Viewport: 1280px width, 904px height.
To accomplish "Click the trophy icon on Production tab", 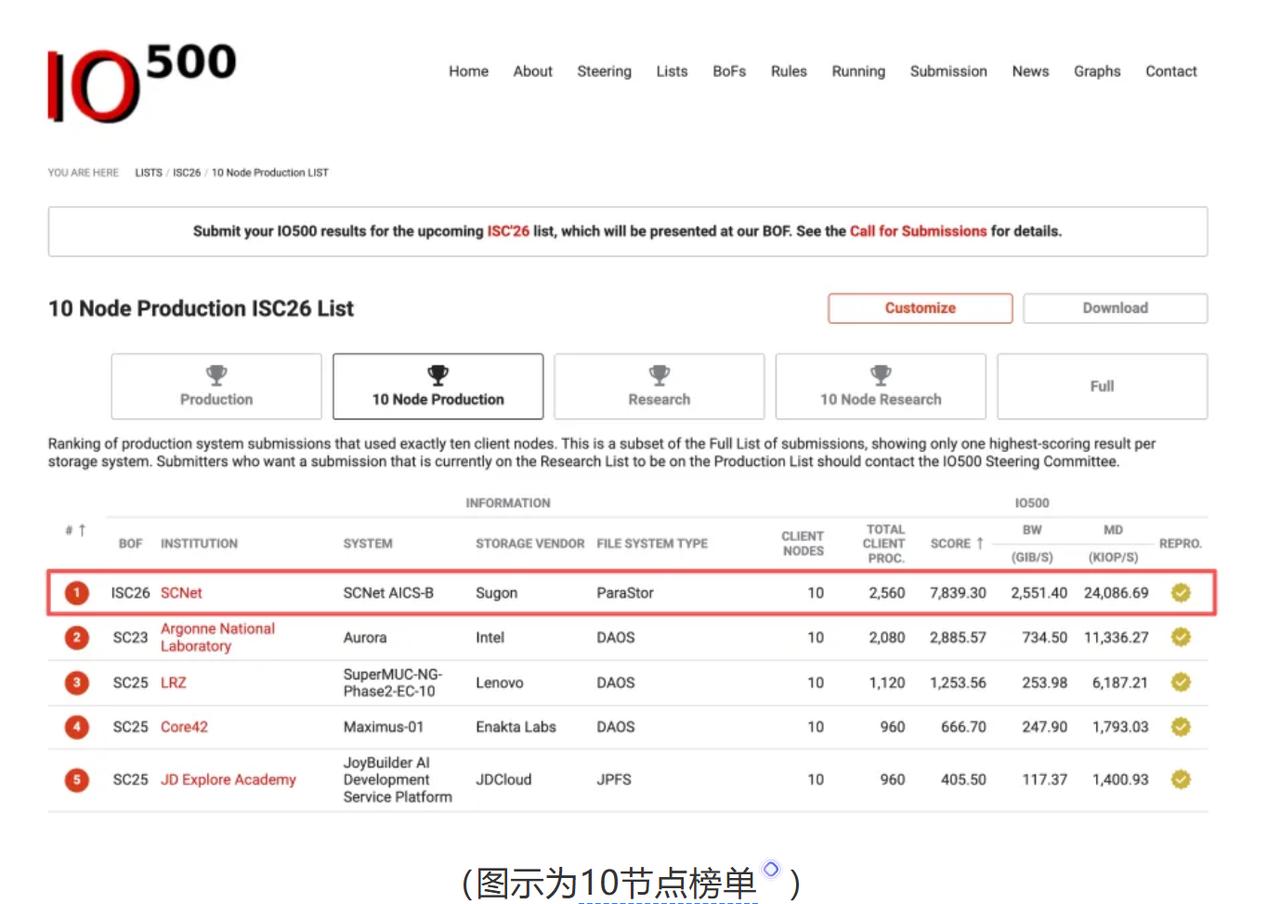I will [x=216, y=375].
